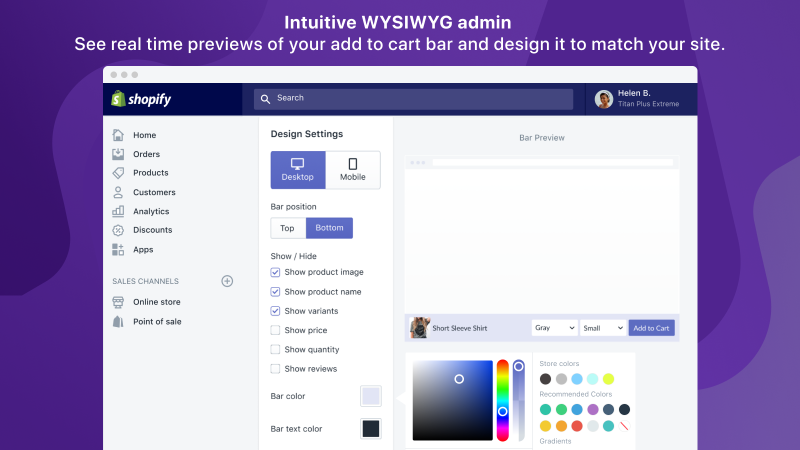Pick the pale cyan store color

592,379
